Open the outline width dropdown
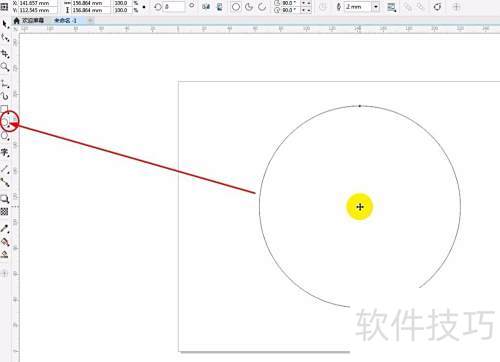 click(x=376, y=7)
